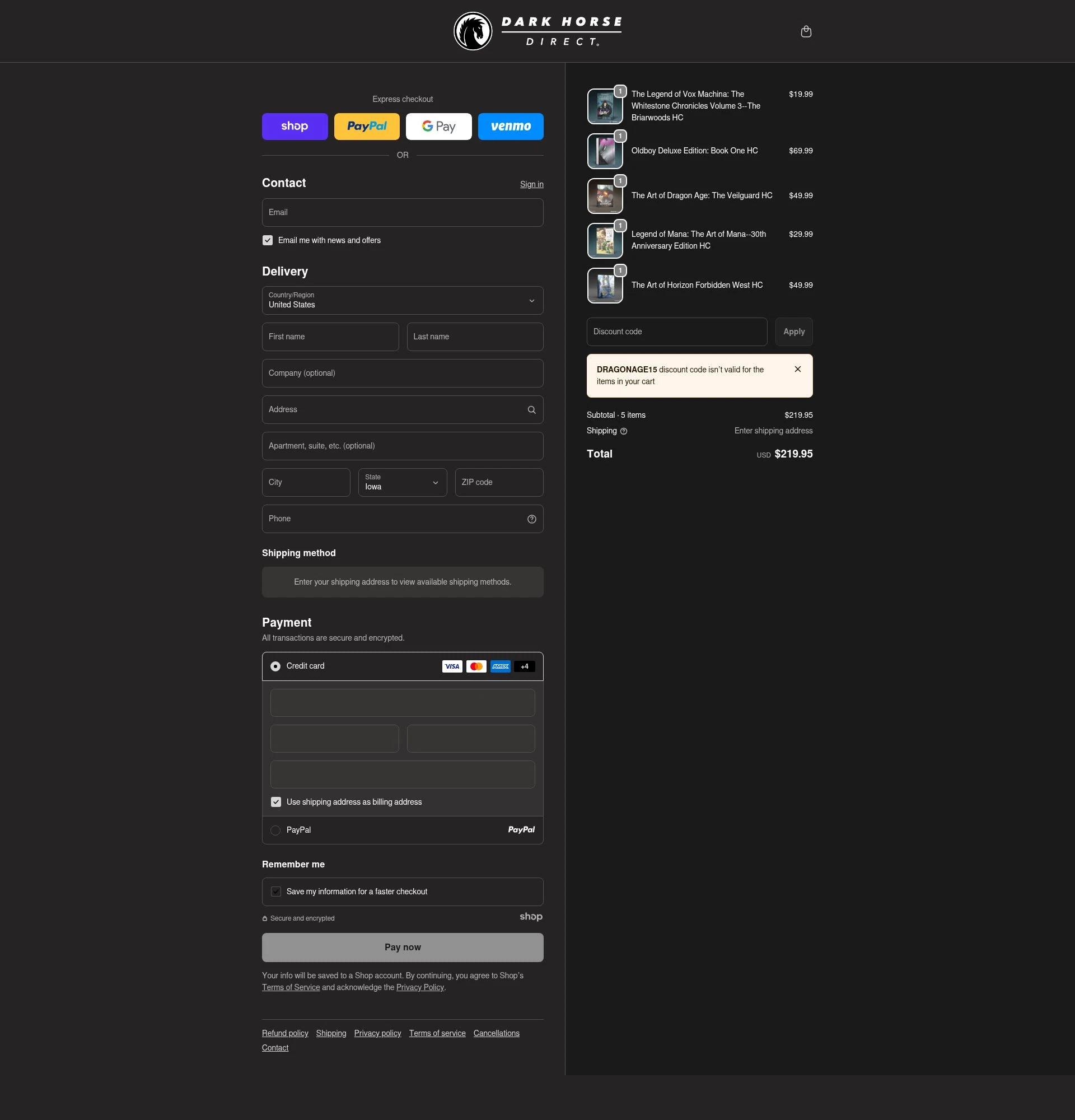This screenshot has width=1075, height=1120.
Task: Click the search icon in the Address field
Action: (531, 409)
